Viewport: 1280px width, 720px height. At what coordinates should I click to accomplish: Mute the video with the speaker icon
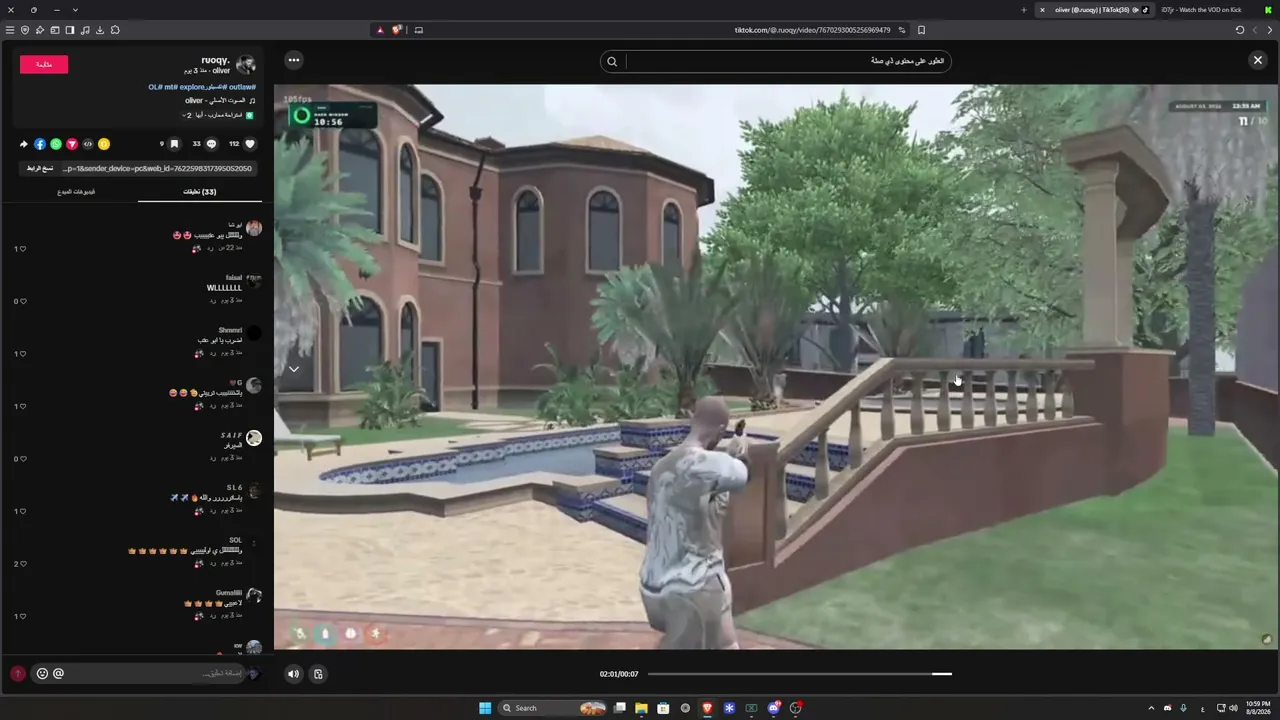[293, 674]
